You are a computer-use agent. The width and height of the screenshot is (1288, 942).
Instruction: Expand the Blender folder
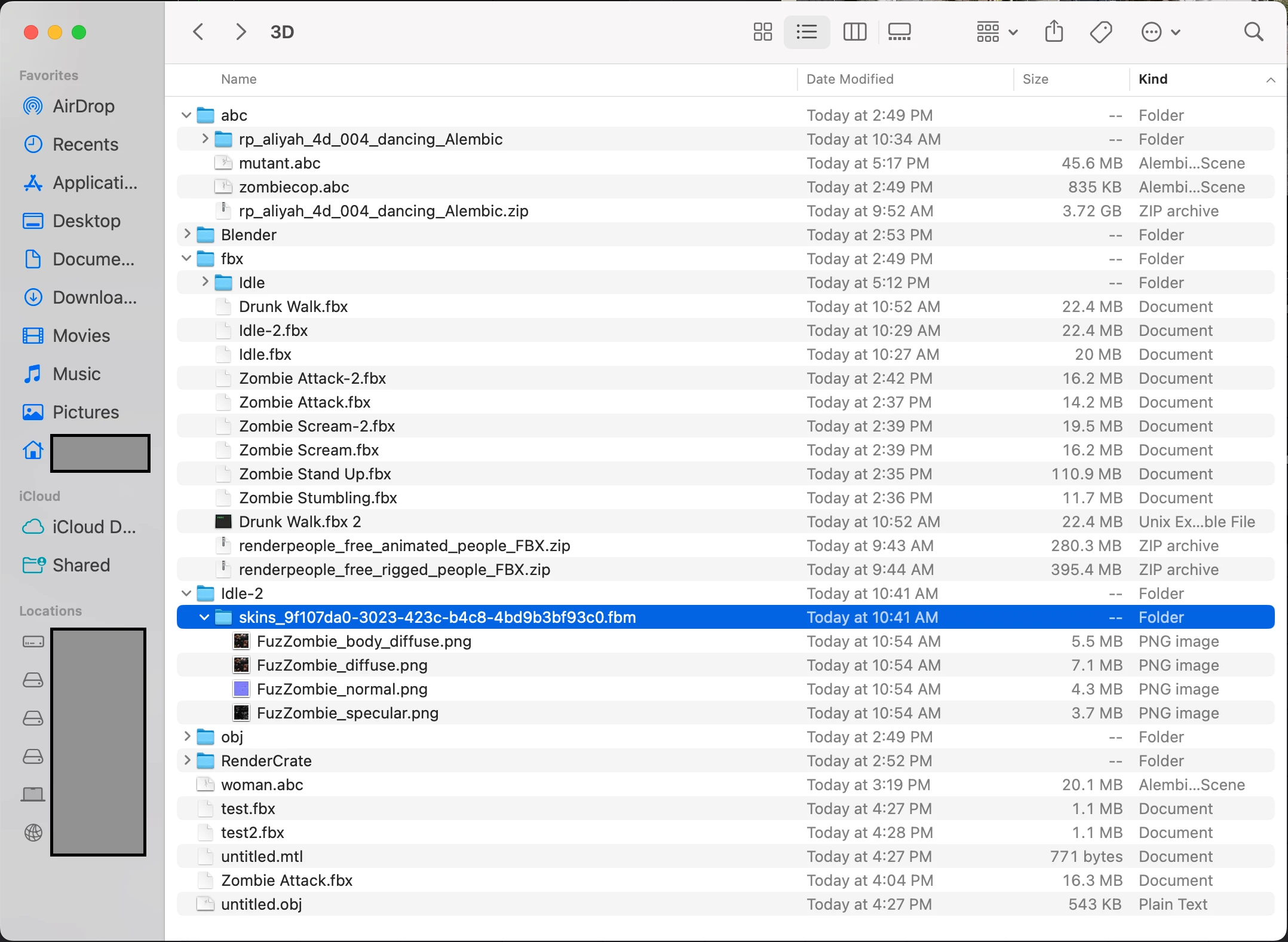tap(186, 234)
